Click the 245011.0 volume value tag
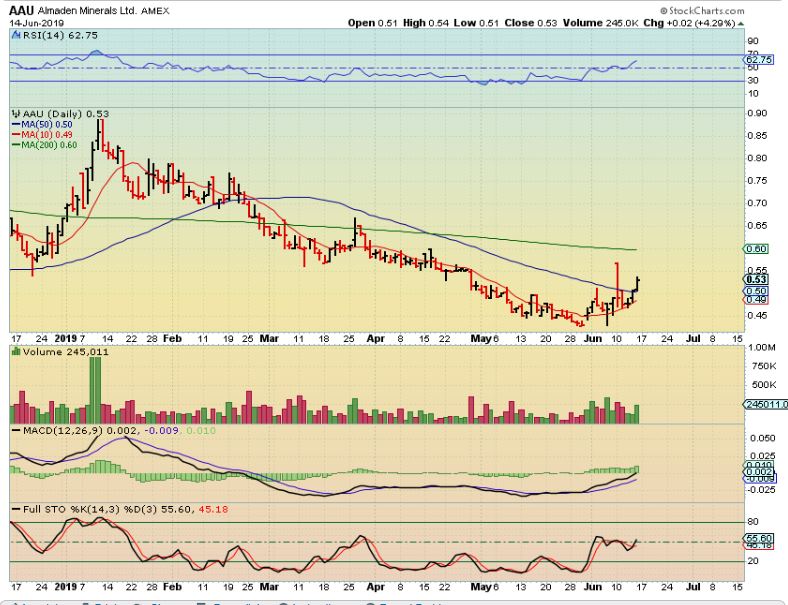788x605 pixels. click(765, 405)
